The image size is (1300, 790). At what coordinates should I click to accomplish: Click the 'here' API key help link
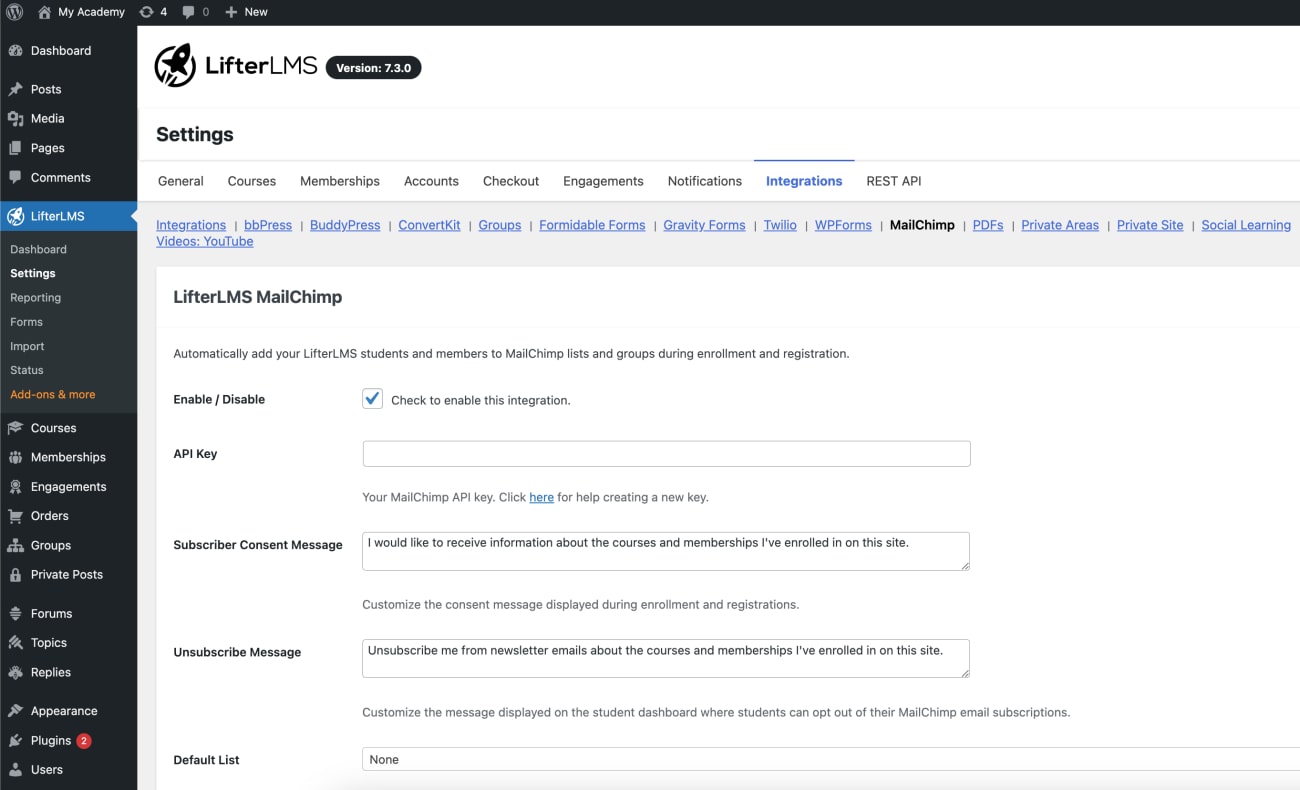pyautogui.click(x=541, y=497)
